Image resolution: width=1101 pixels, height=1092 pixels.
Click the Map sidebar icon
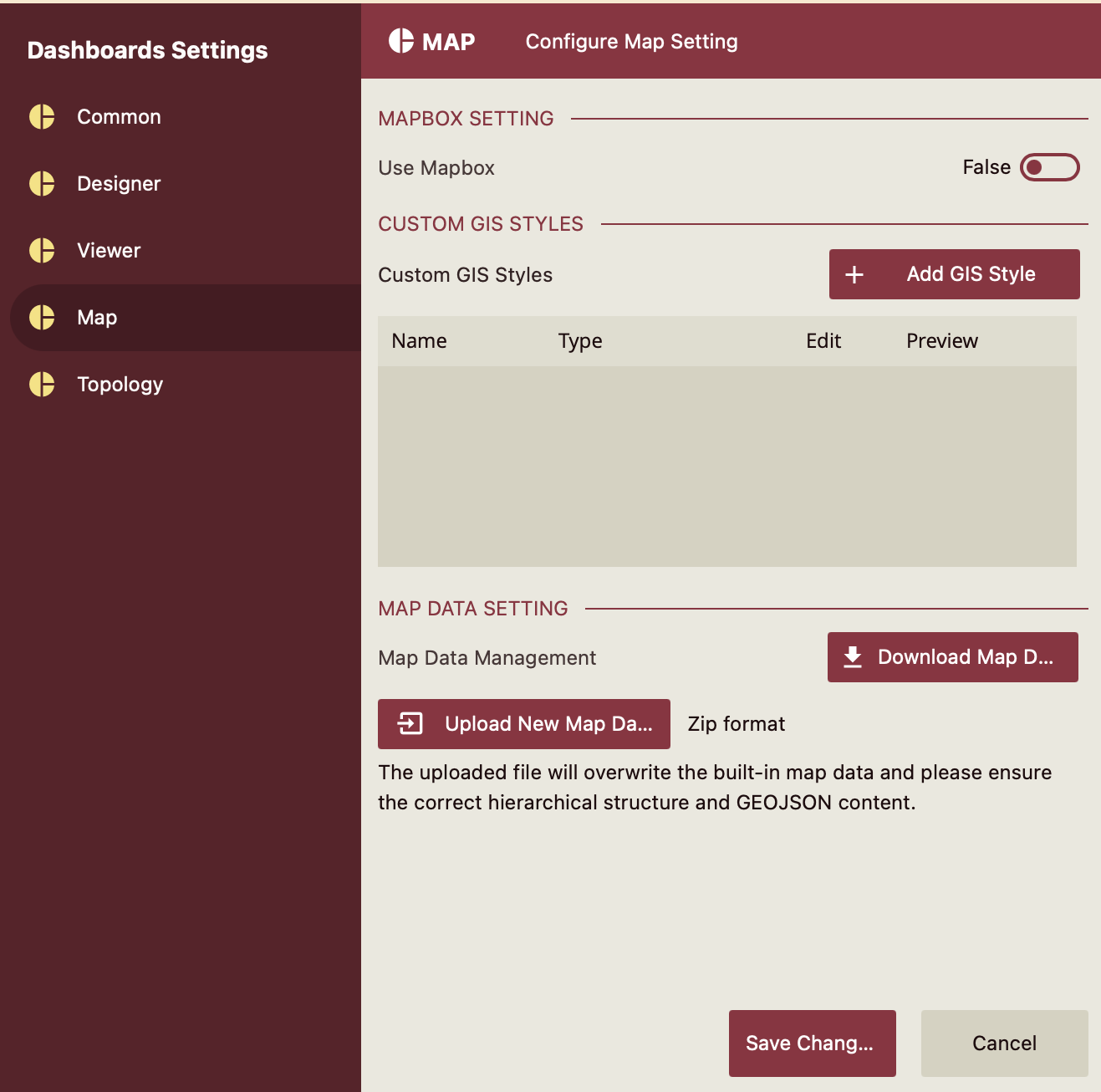pyautogui.click(x=42, y=318)
